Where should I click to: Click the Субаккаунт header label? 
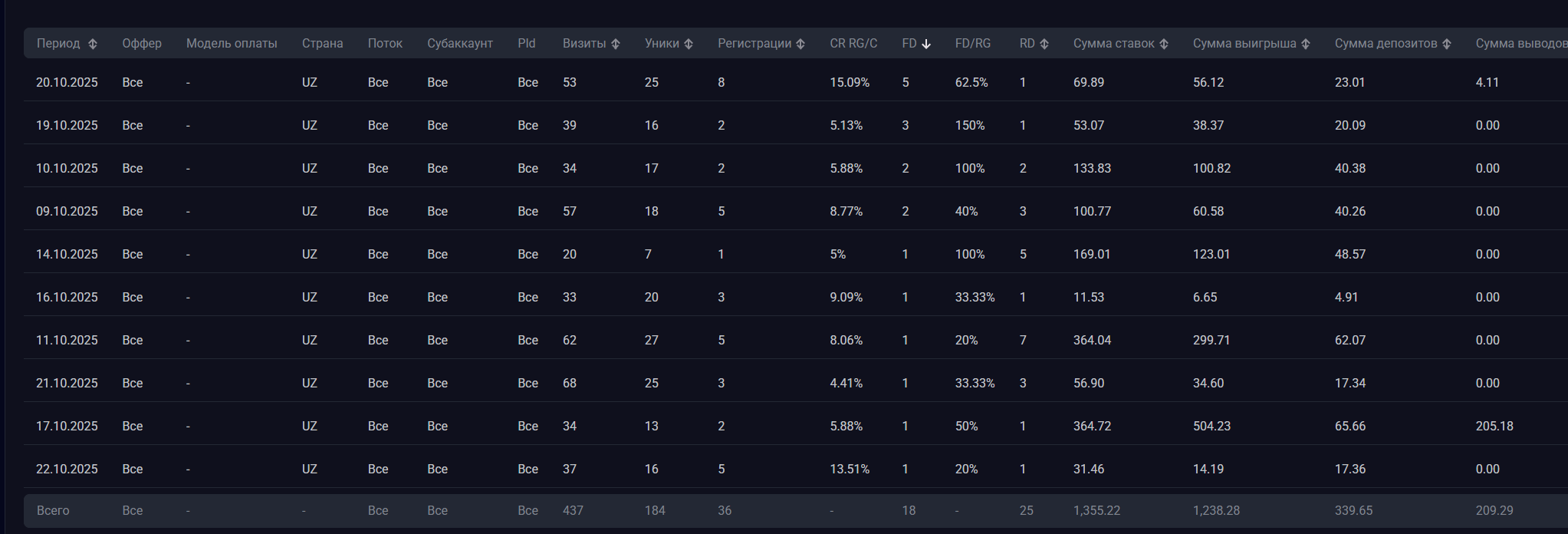tap(460, 44)
